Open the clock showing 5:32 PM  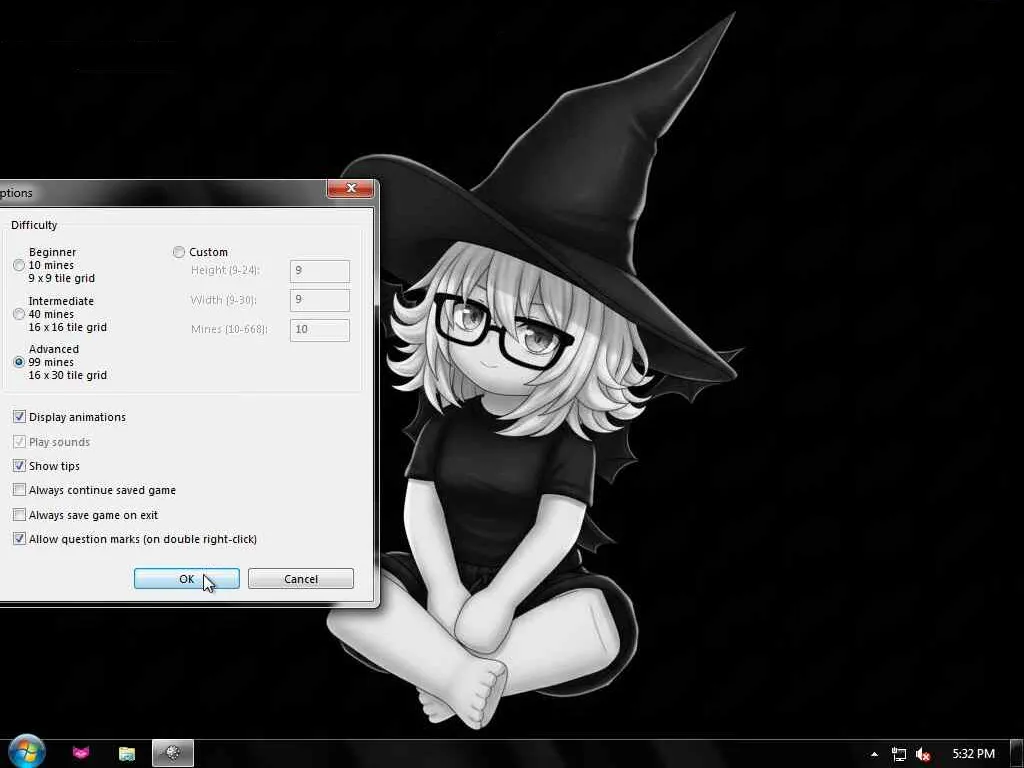pos(974,754)
